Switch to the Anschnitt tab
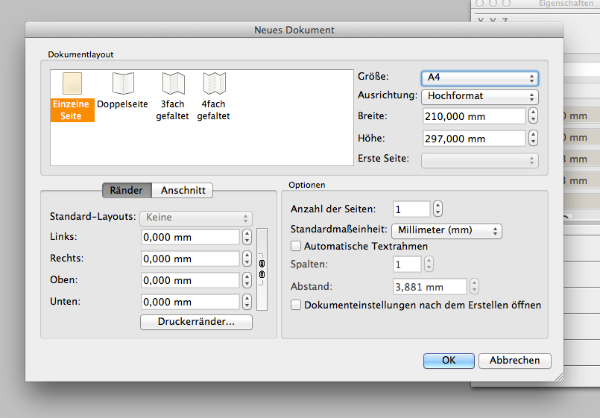Screen dimensions: 600x418 click(187, 191)
